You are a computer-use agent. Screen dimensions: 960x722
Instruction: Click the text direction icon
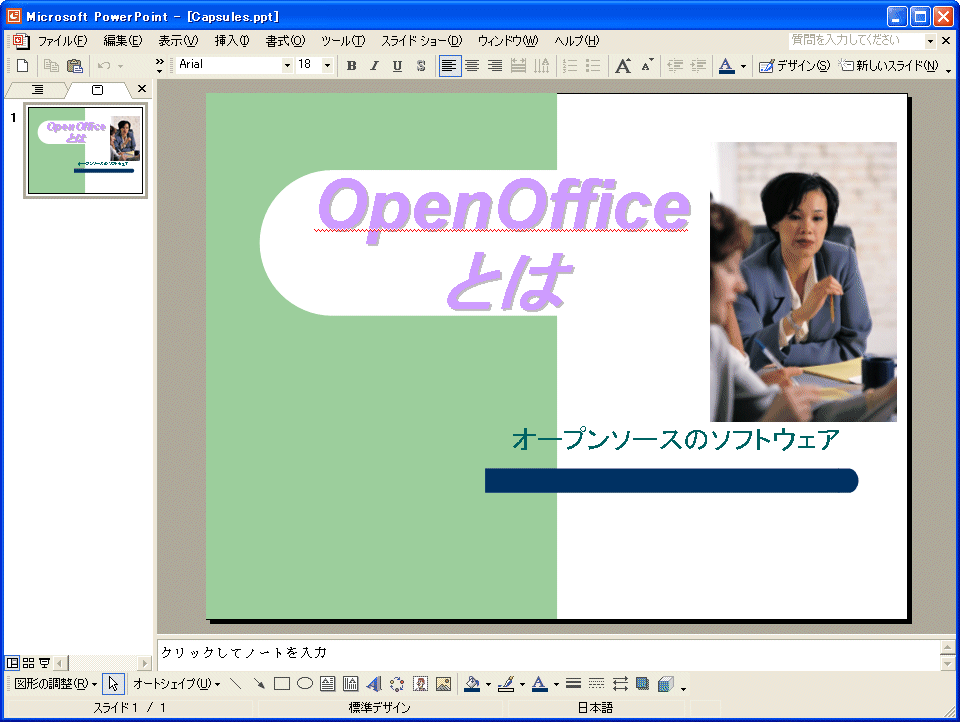click(x=541, y=66)
